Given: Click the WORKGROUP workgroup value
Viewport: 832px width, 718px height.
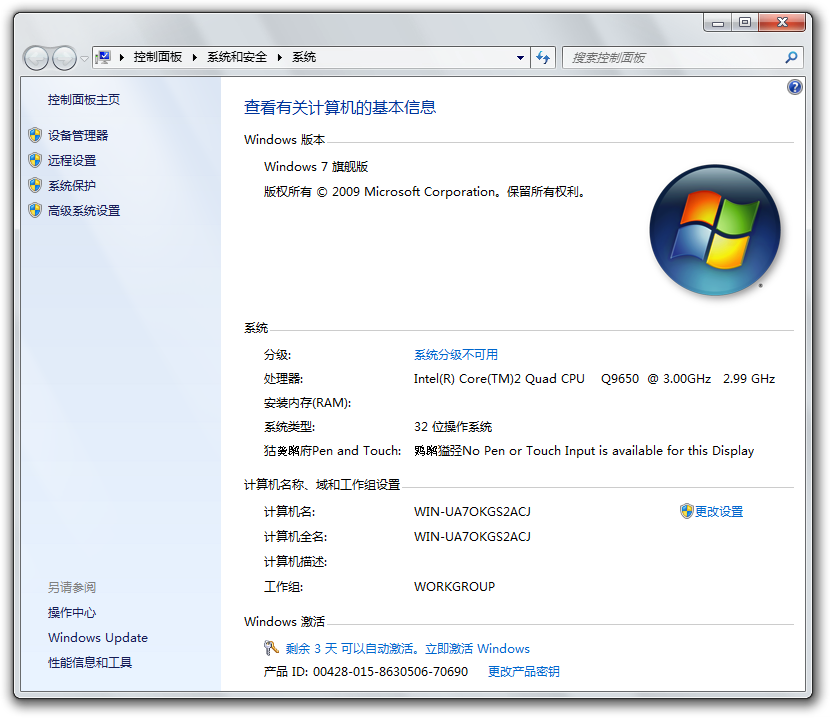Looking at the screenshot, I should (x=454, y=587).
